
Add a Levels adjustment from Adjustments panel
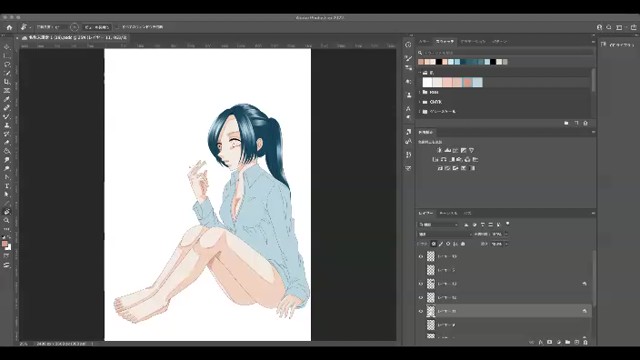[x=448, y=150]
